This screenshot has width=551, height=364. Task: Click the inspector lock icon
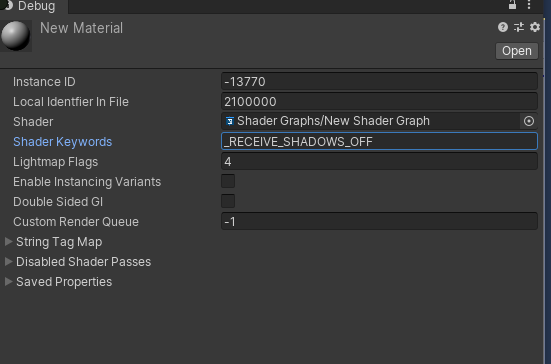[512, 5]
